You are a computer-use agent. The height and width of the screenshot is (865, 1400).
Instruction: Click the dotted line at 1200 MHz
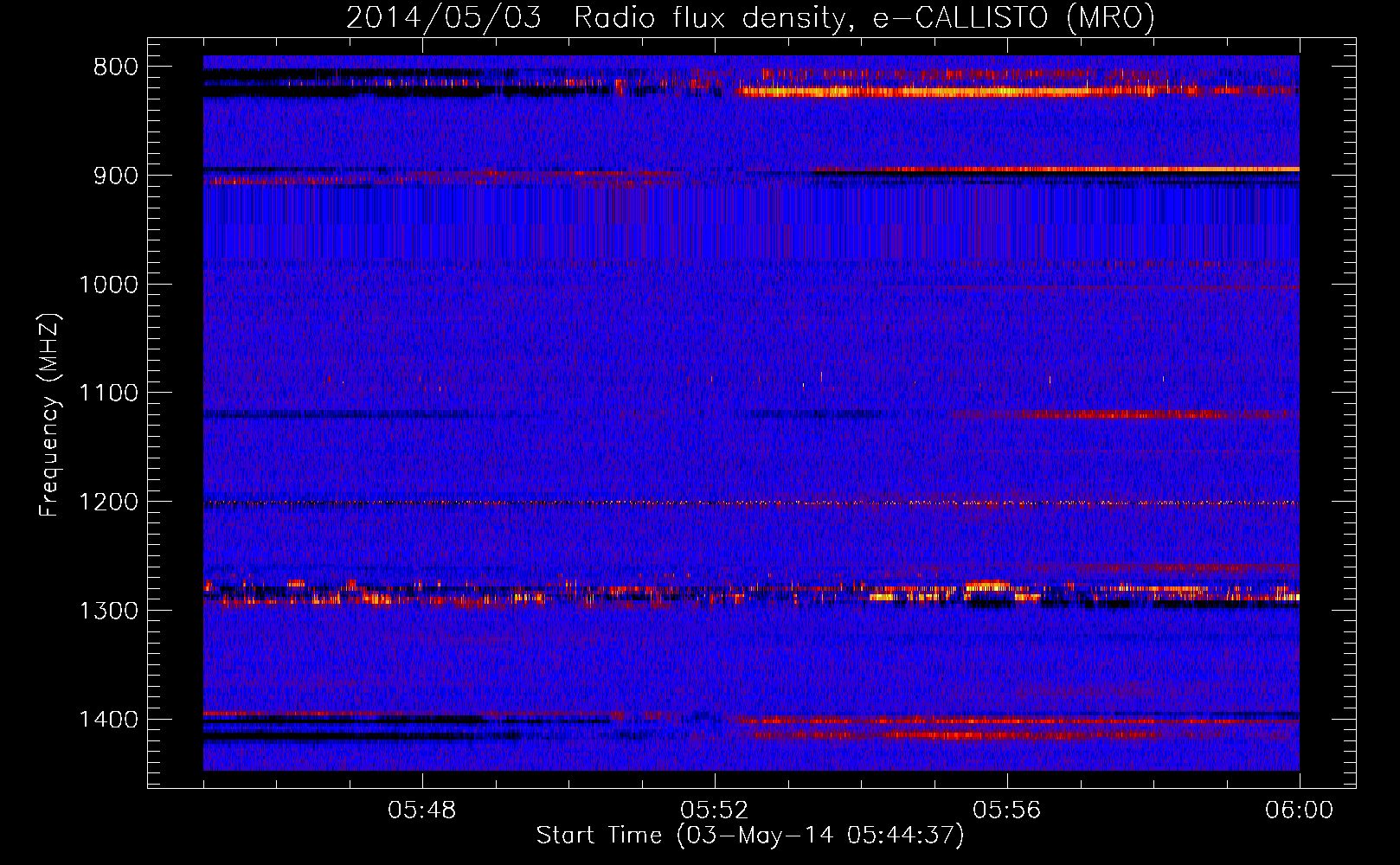point(751,503)
